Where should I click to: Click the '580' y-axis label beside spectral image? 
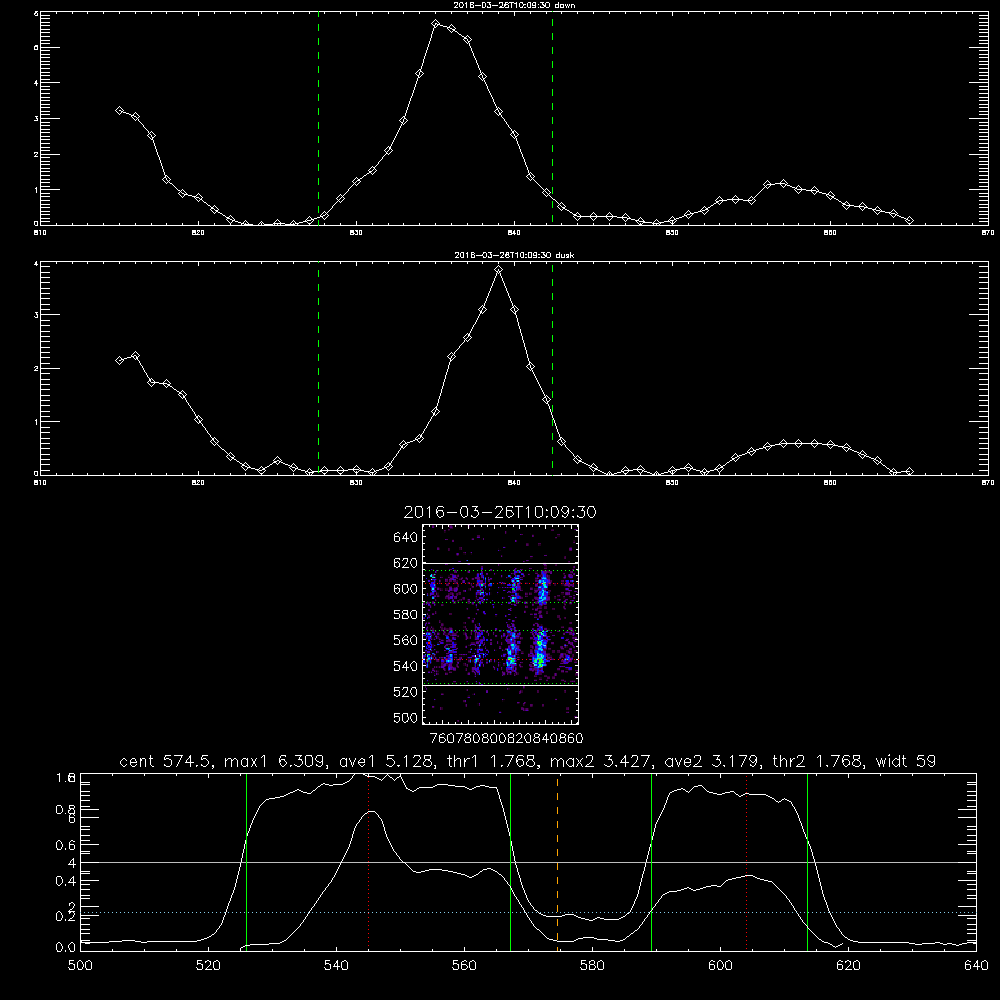(406, 615)
